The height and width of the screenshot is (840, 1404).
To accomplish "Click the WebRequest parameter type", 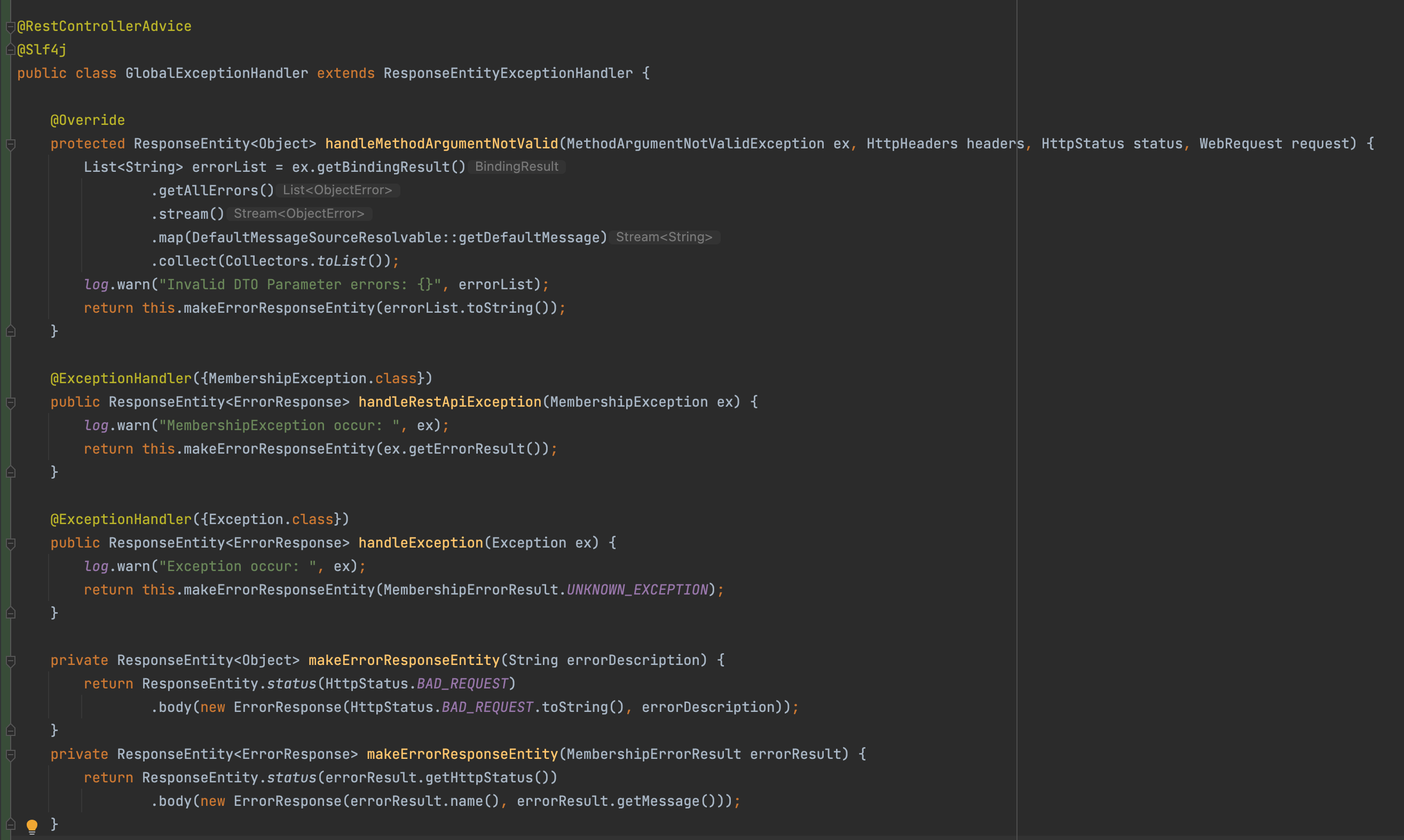I will [x=1241, y=144].
